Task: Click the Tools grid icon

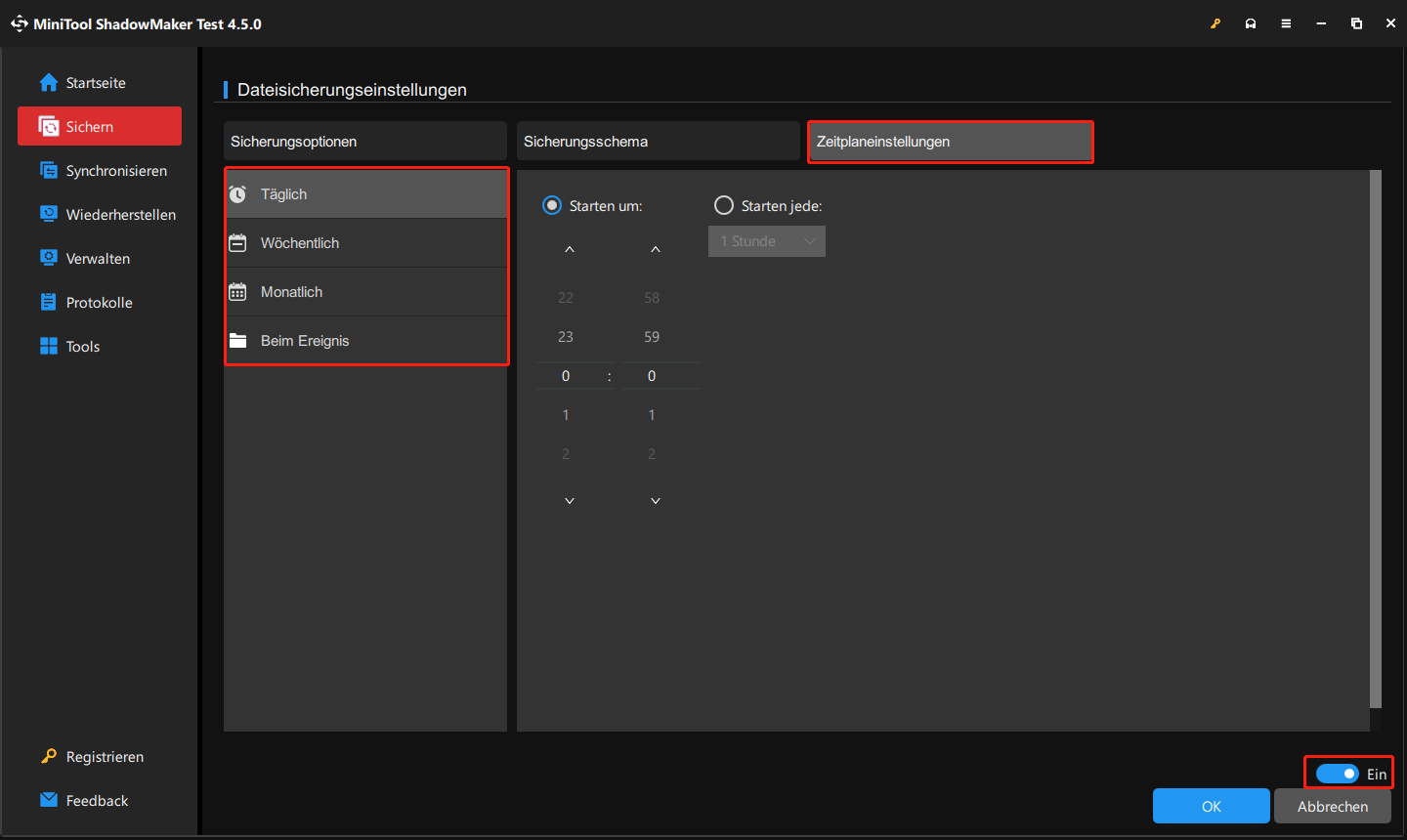Action: point(49,346)
